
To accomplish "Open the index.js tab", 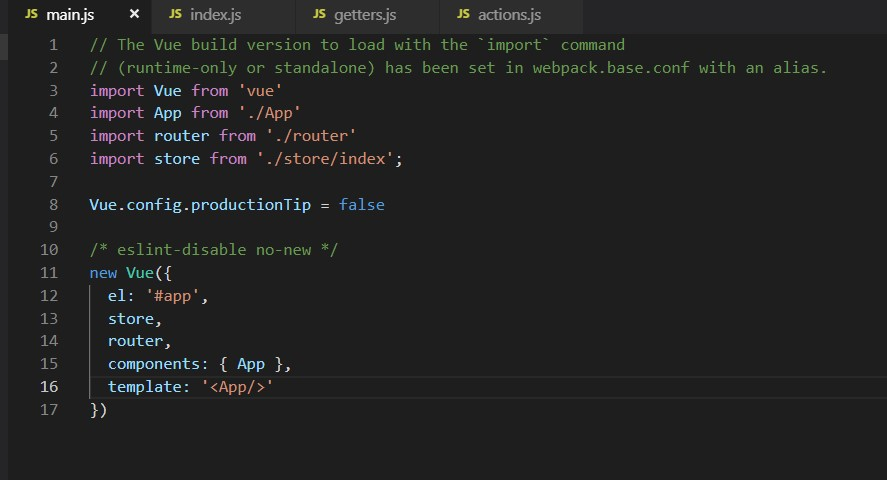I will point(215,15).
